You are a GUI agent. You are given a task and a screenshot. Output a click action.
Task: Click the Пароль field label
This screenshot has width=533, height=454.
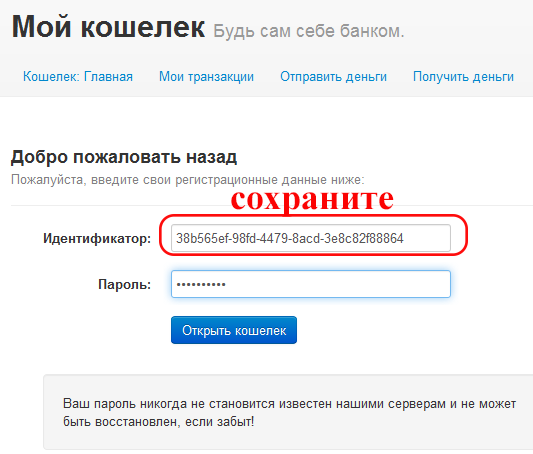(124, 284)
